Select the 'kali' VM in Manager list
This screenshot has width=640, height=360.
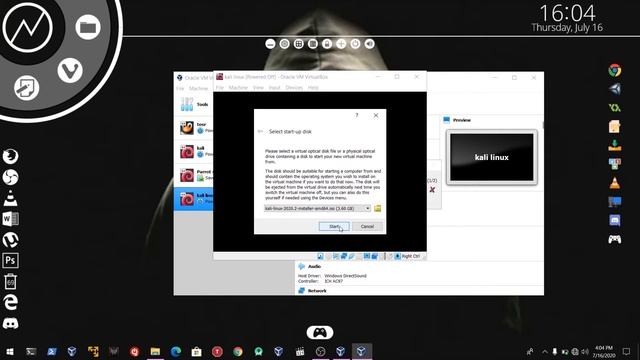pyautogui.click(x=194, y=151)
